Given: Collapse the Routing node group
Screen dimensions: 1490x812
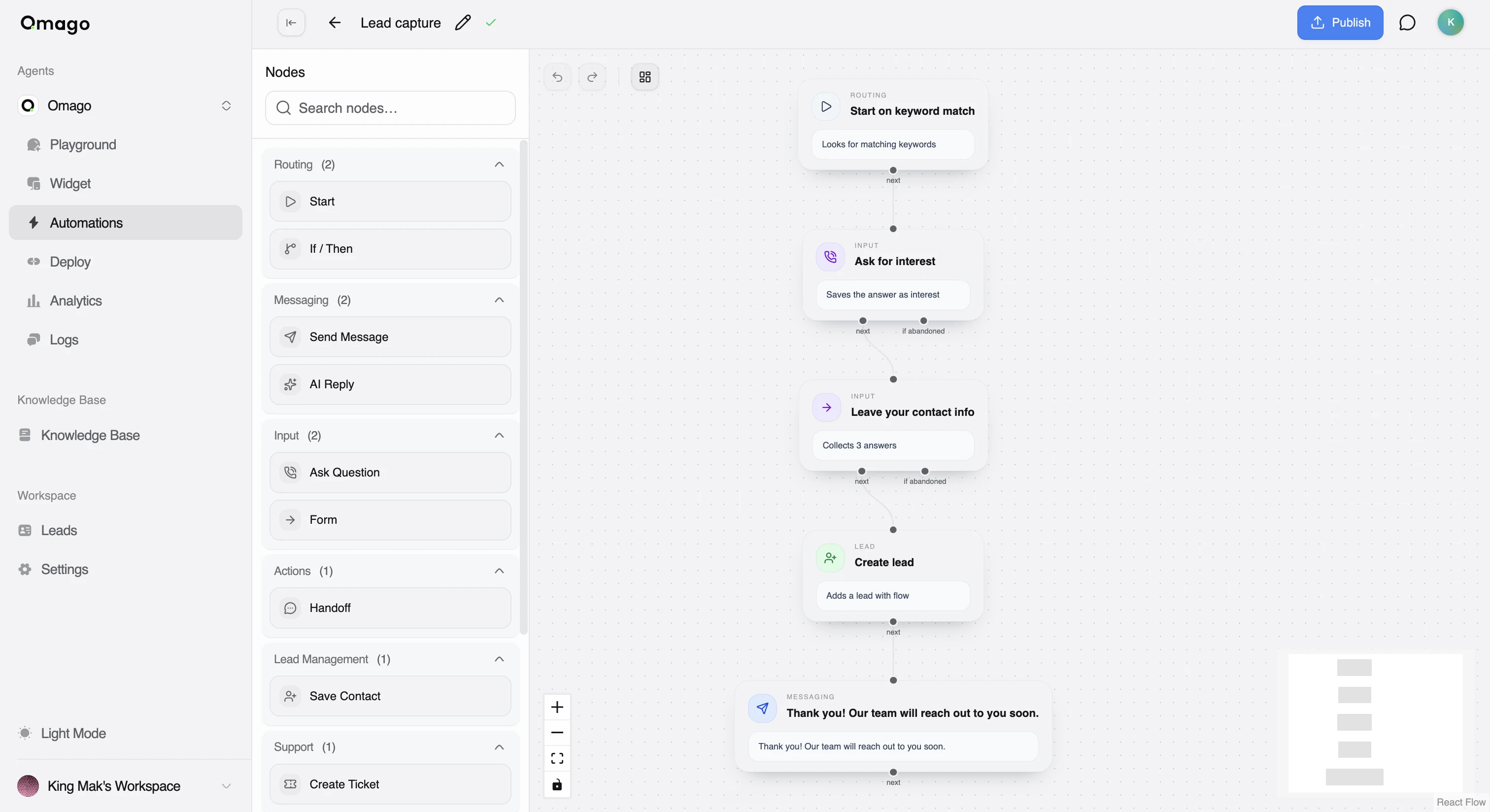Looking at the screenshot, I should click(499, 164).
